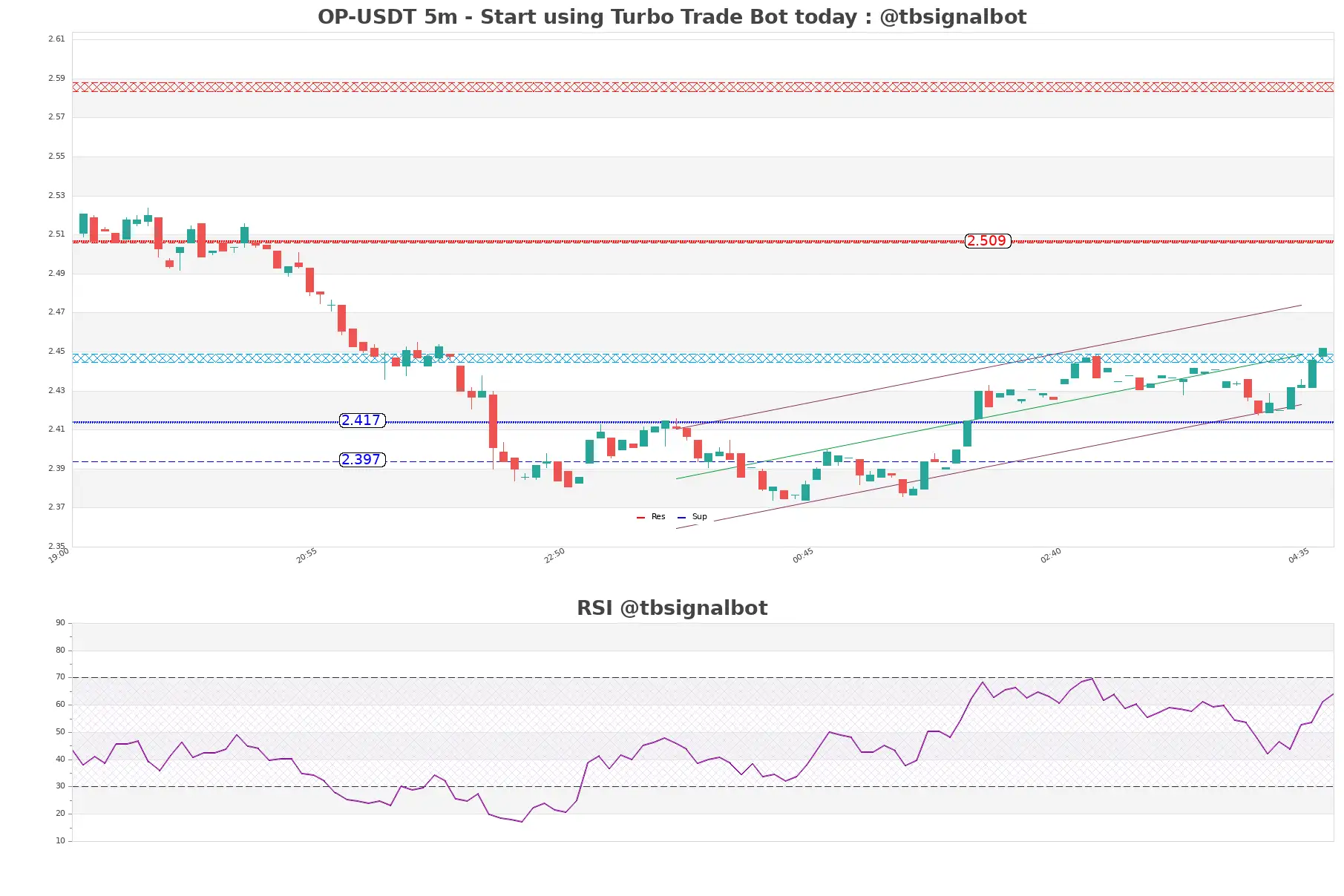Click the Res legend entry
Screen dimensions: 1344x896
(x=651, y=517)
